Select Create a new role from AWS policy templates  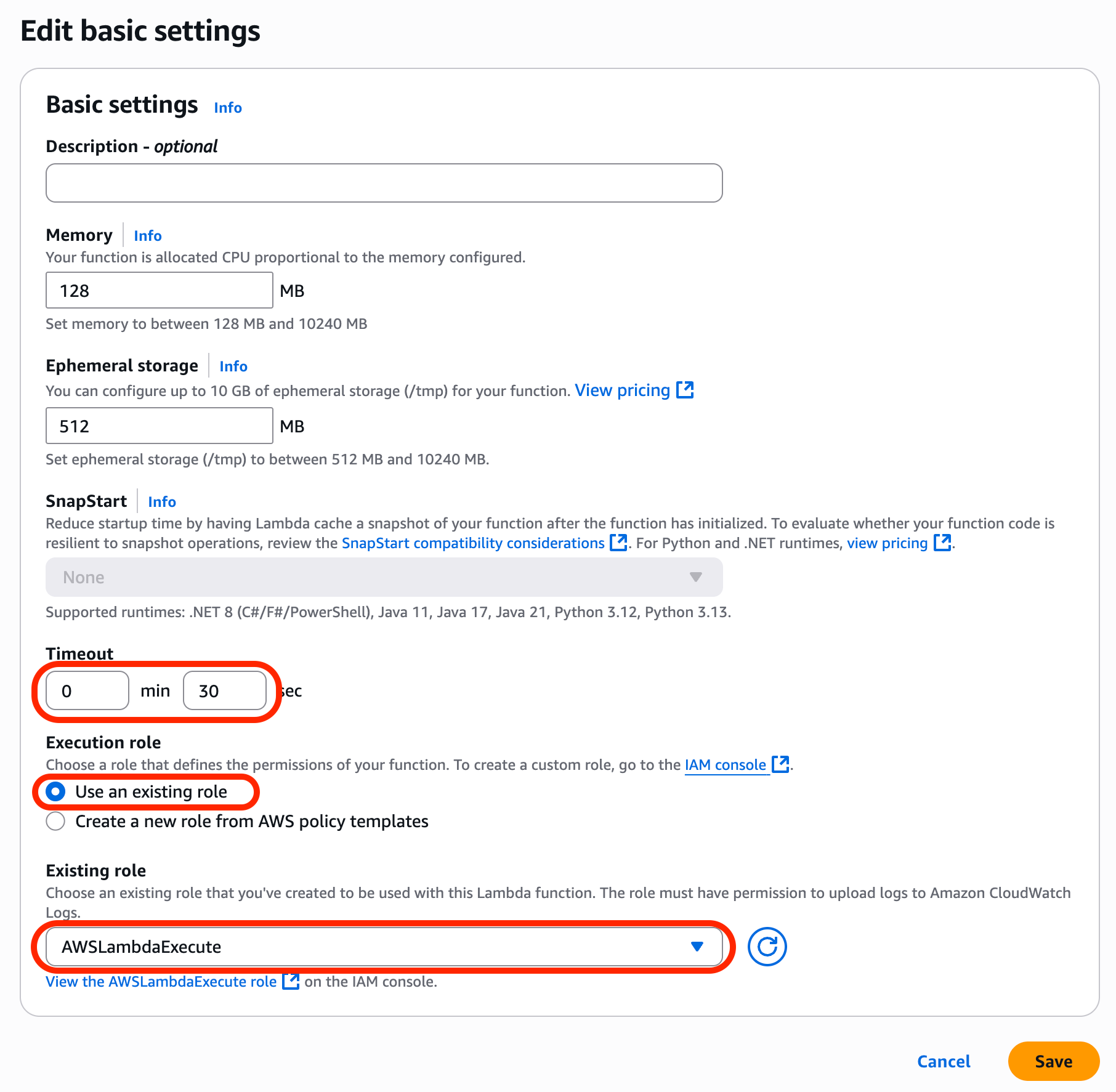[x=55, y=820]
